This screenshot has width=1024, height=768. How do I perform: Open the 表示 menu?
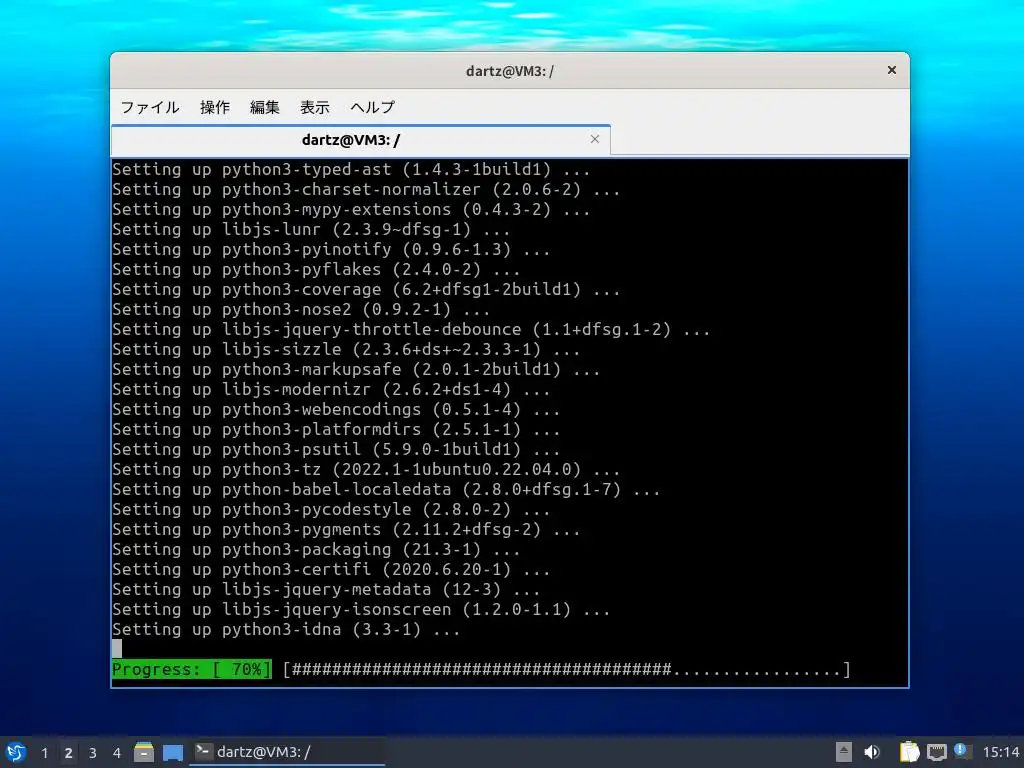(315, 107)
